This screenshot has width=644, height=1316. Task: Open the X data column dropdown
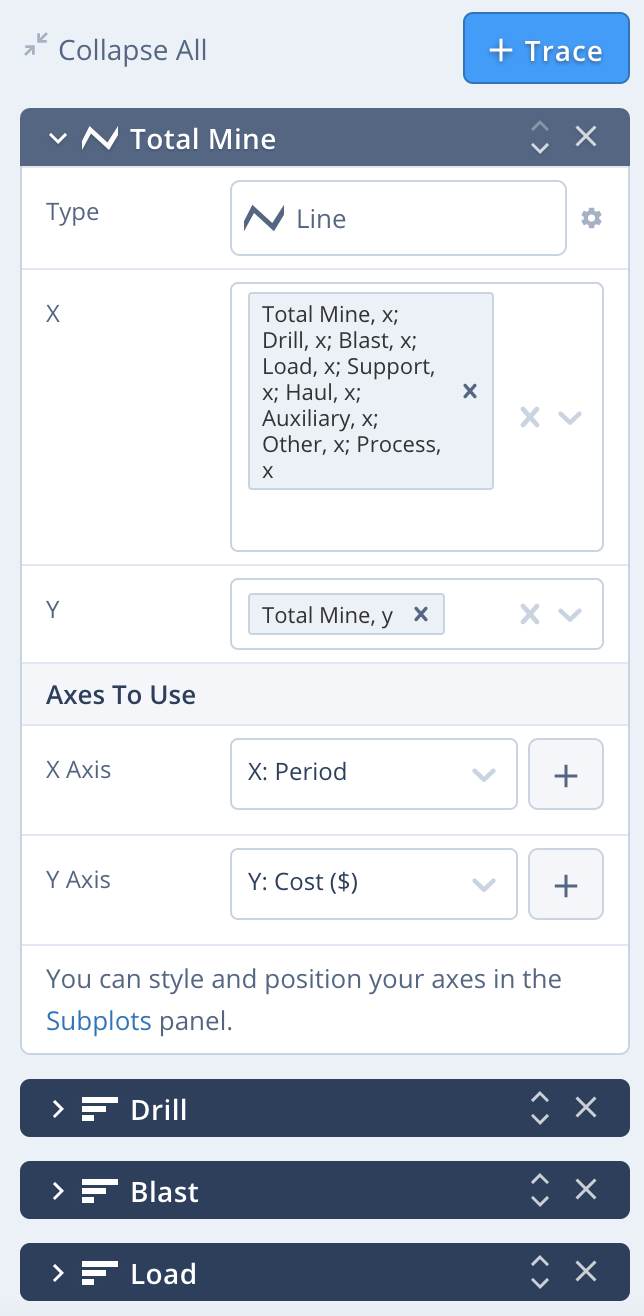point(570,417)
